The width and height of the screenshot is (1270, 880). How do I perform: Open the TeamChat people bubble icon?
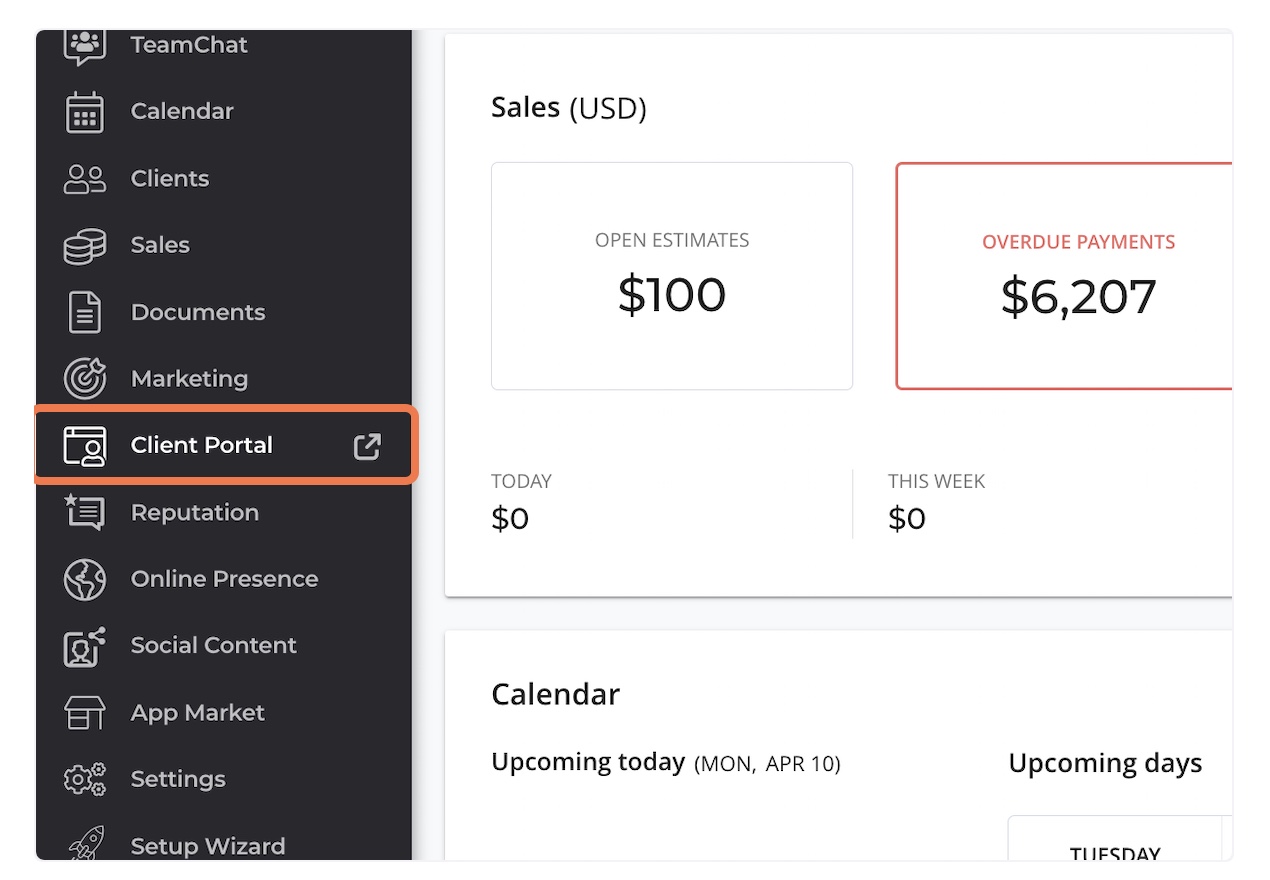[84, 46]
